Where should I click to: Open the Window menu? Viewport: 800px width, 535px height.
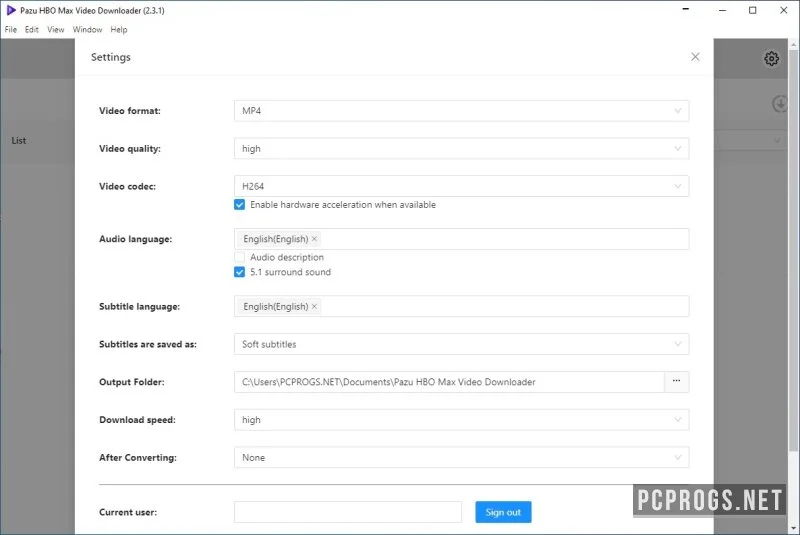pos(87,30)
